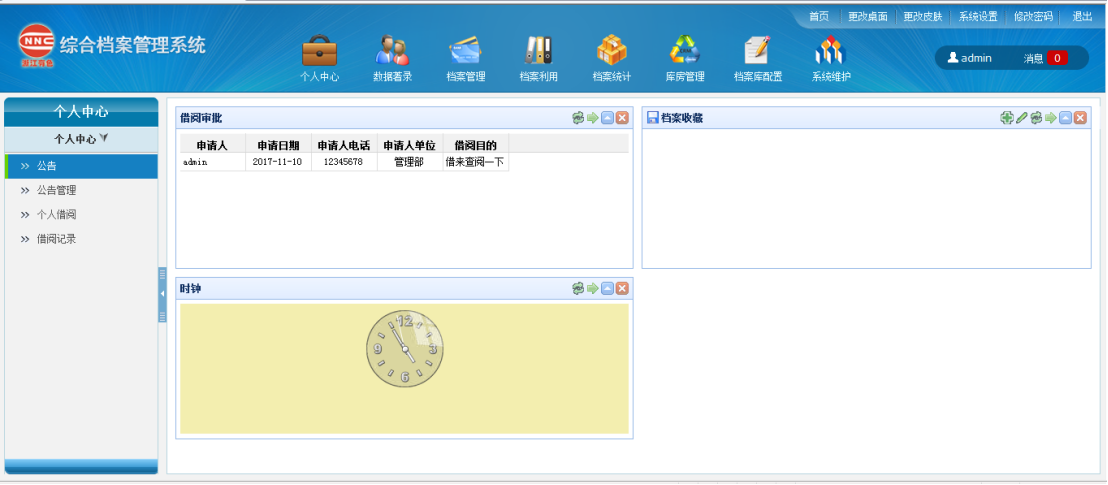Click pencil edit icon in 档案收藏
The width and height of the screenshot is (1108, 485).
pos(1022,118)
